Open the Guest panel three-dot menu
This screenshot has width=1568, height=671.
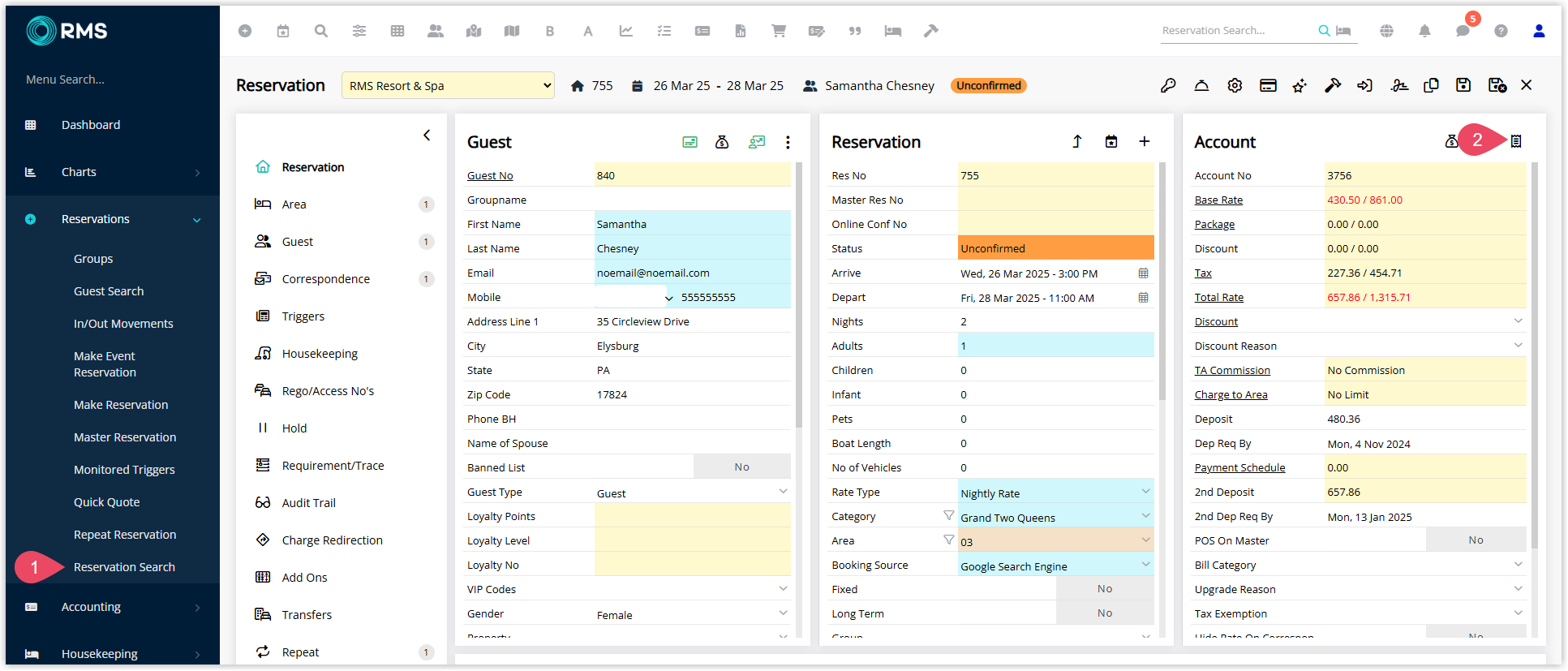click(x=788, y=142)
